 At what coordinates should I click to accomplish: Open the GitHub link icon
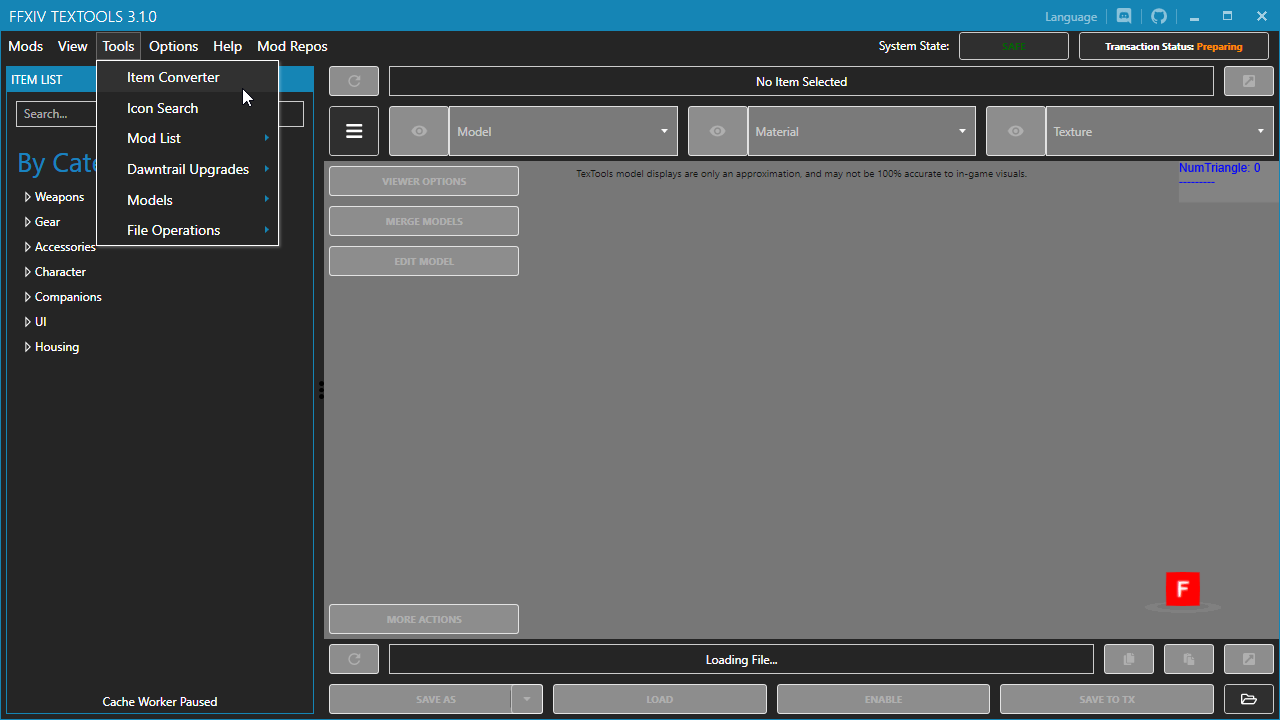[x=1159, y=16]
